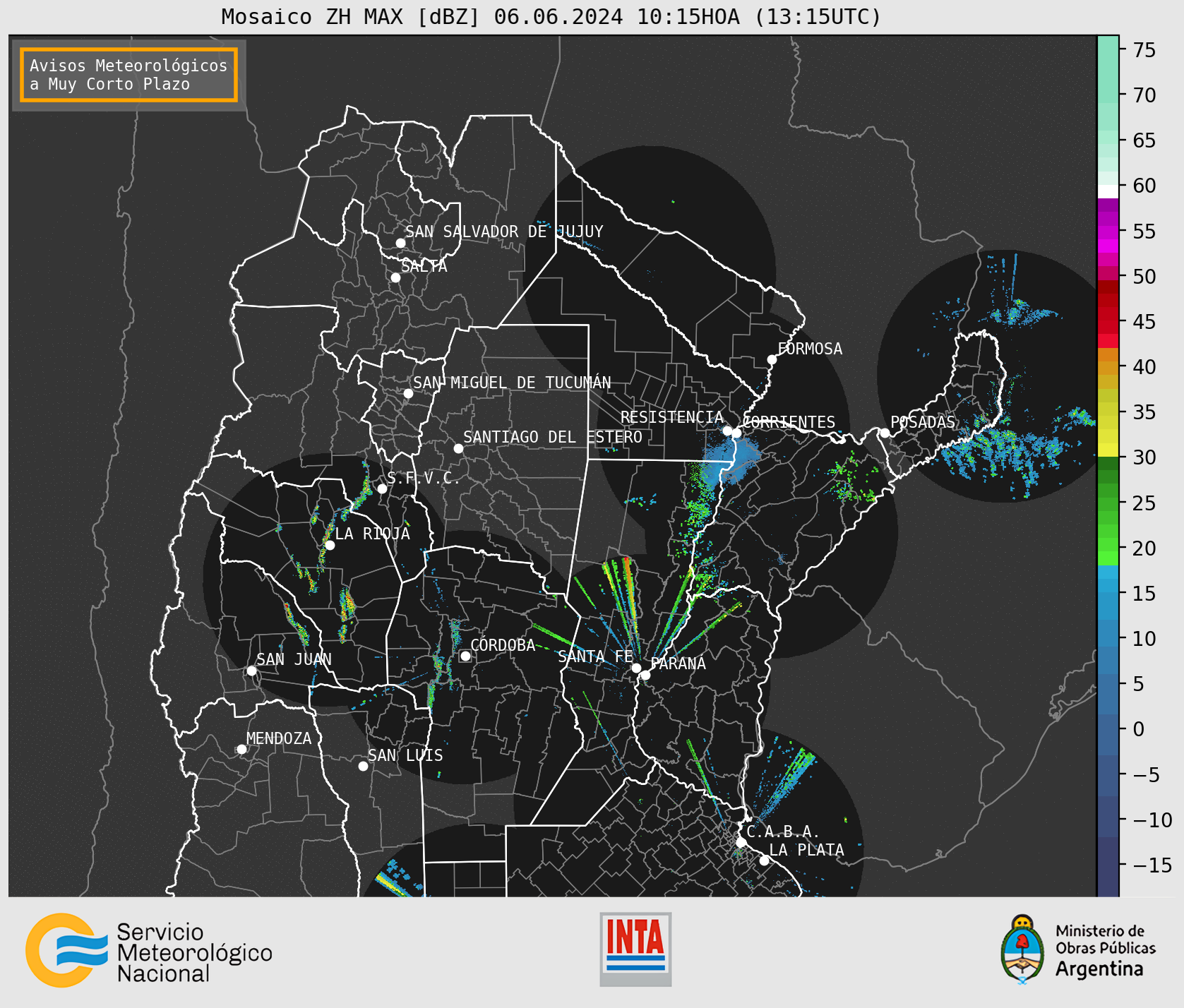This screenshot has height=1008, width=1184.
Task: Click the POSADAS label text
Action: coord(922,422)
